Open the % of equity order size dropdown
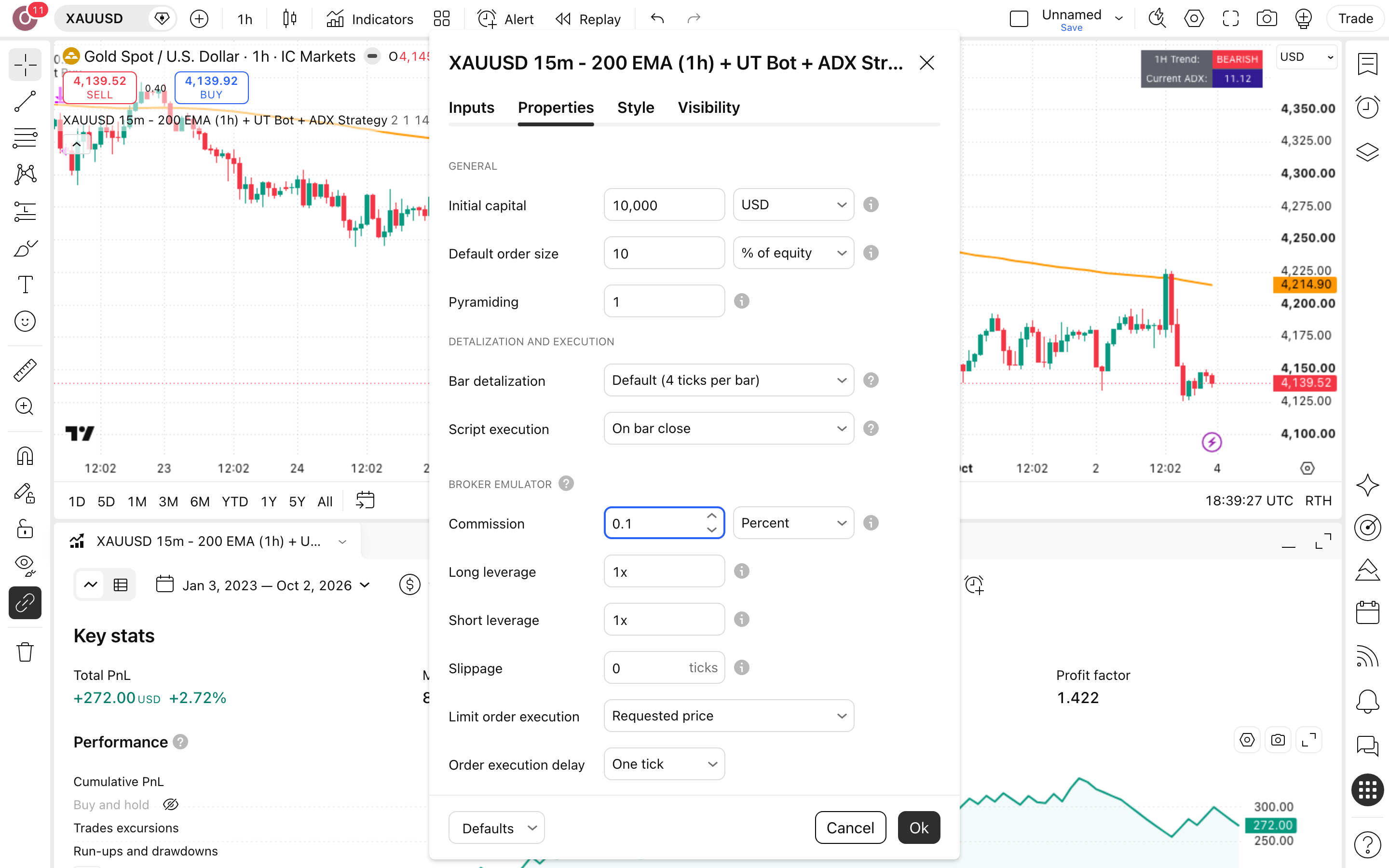This screenshot has height=868, width=1389. tap(793, 253)
